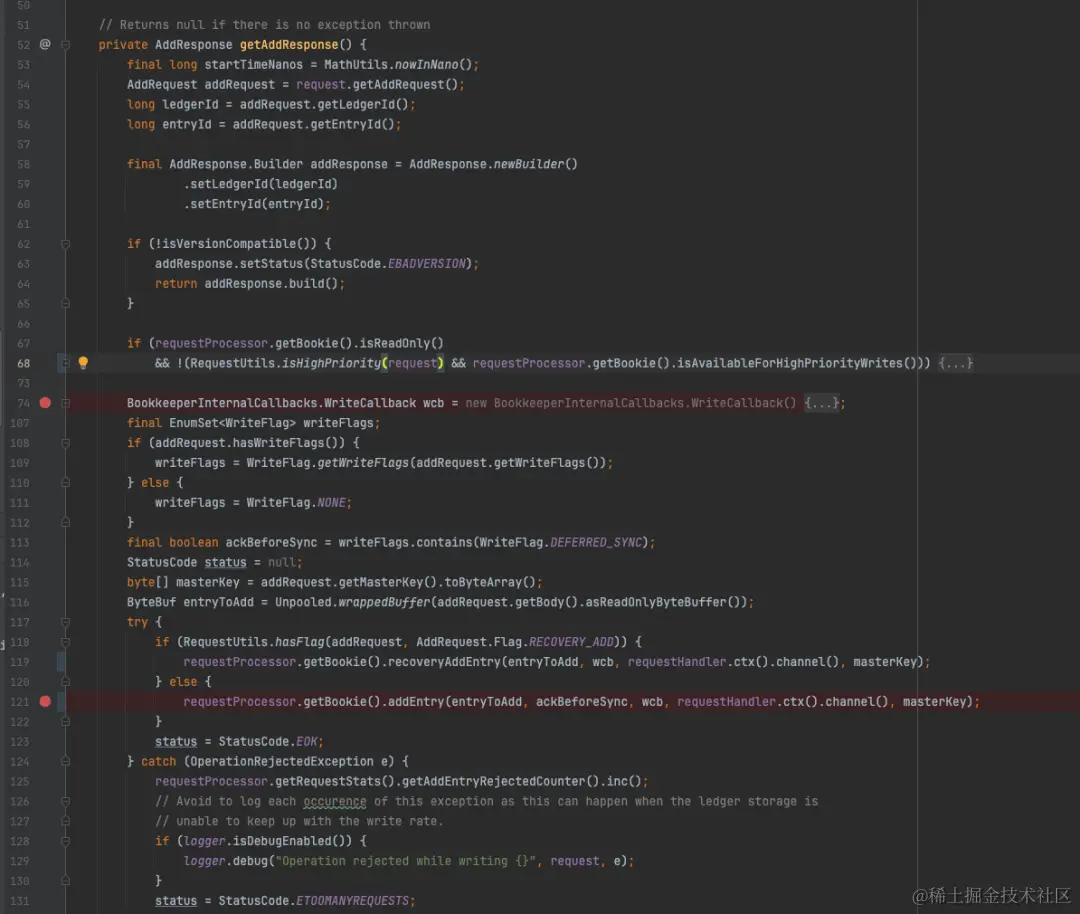Click the underlined word 'occurence' in comment

(335, 802)
